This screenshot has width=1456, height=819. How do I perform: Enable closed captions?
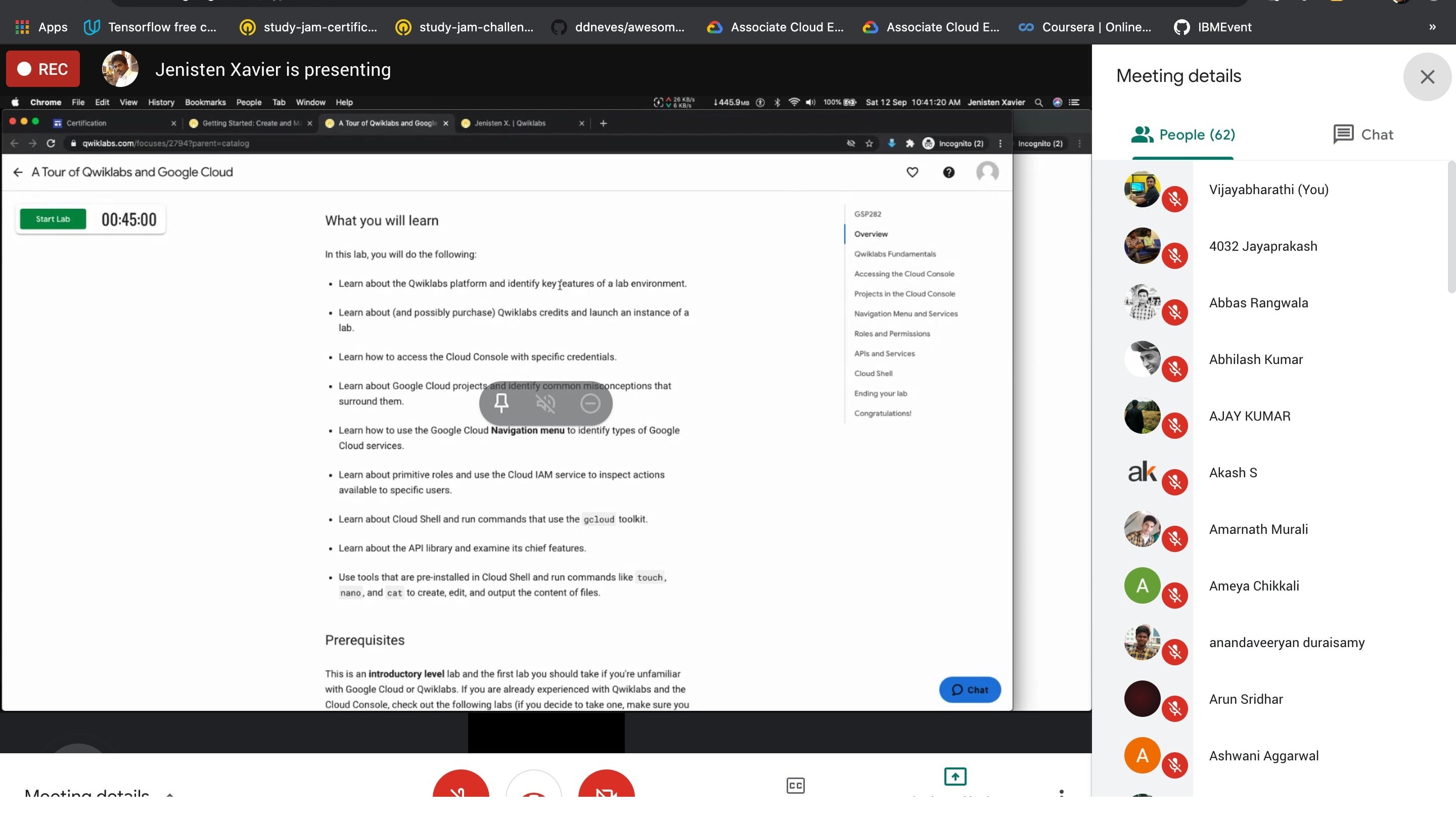[795, 785]
